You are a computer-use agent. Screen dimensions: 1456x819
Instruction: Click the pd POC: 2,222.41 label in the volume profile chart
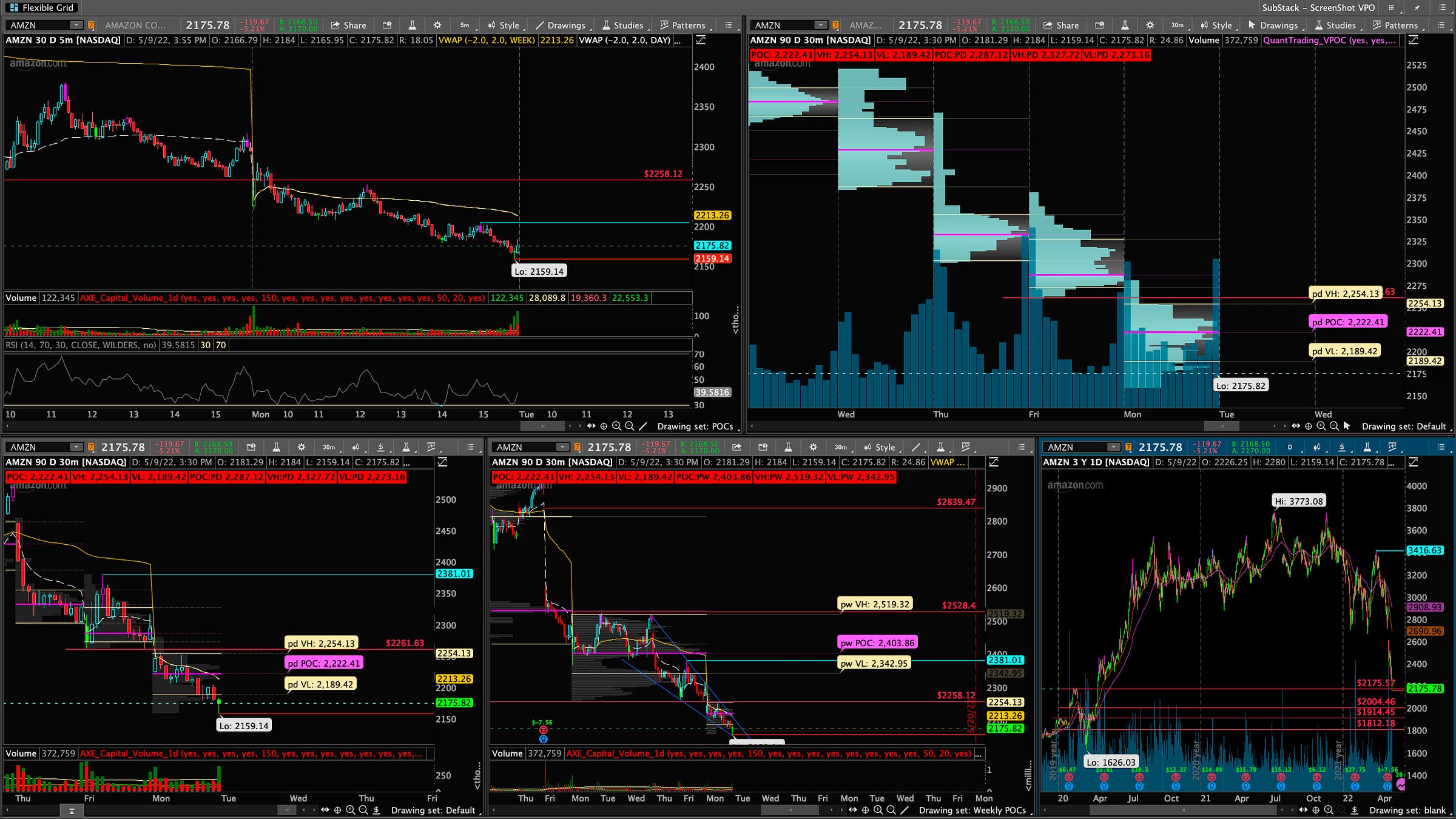pyautogui.click(x=1348, y=322)
